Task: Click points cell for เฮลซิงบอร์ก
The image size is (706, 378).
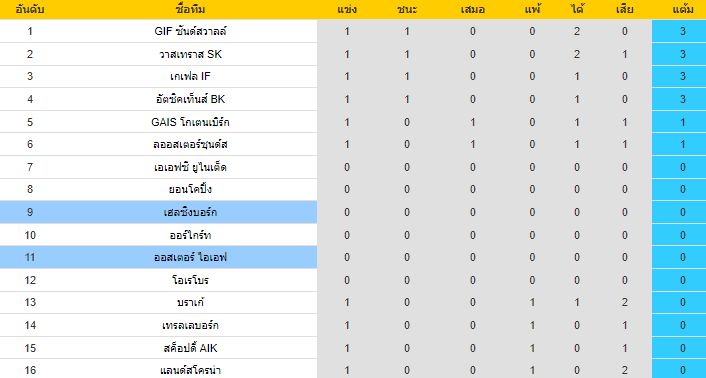Action: coord(679,212)
